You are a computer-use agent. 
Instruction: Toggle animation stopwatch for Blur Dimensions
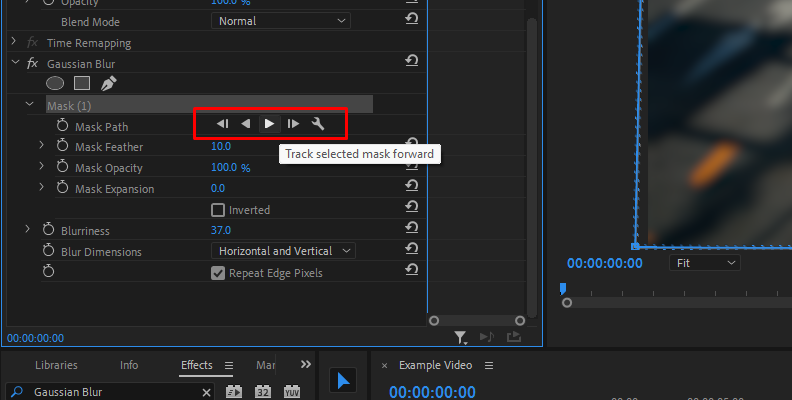48,250
